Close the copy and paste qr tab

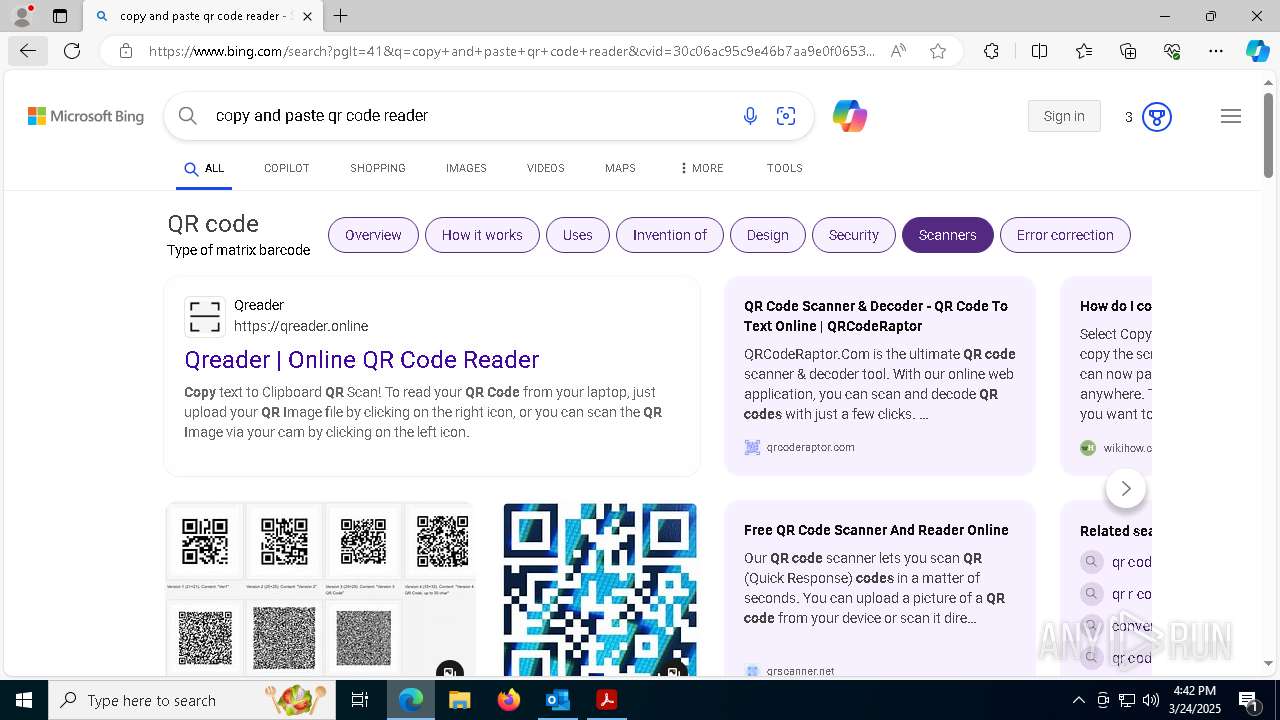click(307, 16)
